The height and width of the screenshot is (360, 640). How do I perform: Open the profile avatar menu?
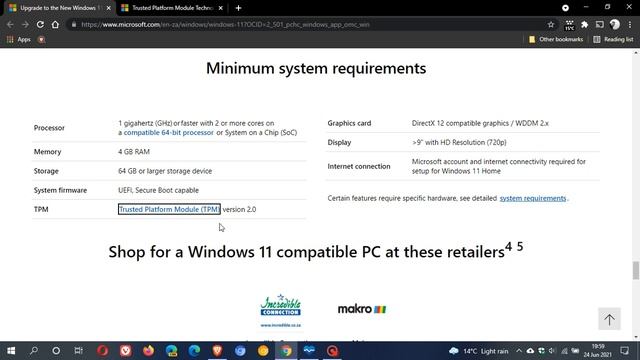615,24
